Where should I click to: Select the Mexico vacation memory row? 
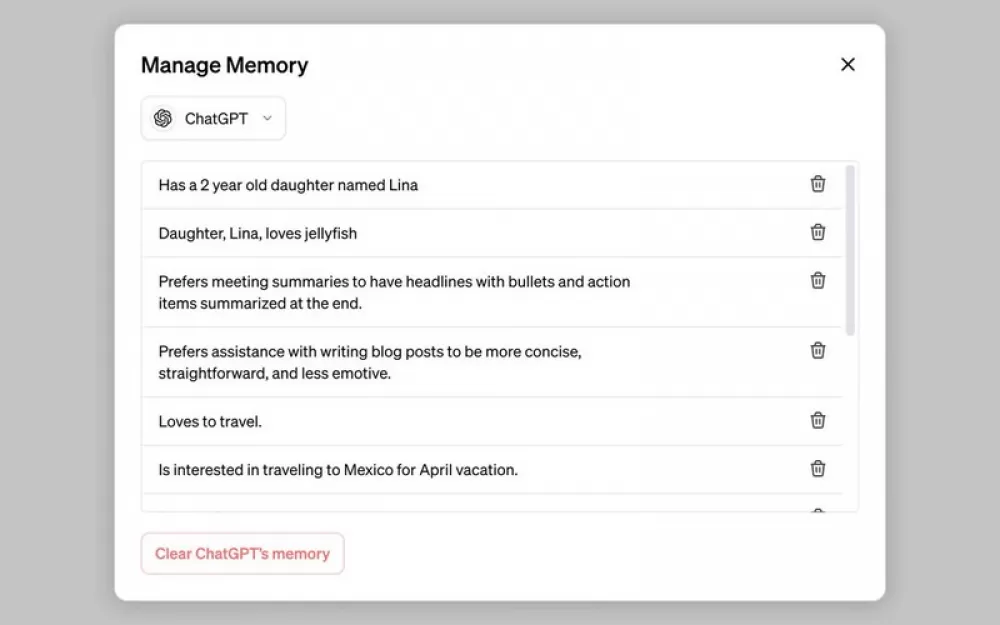click(x=492, y=469)
